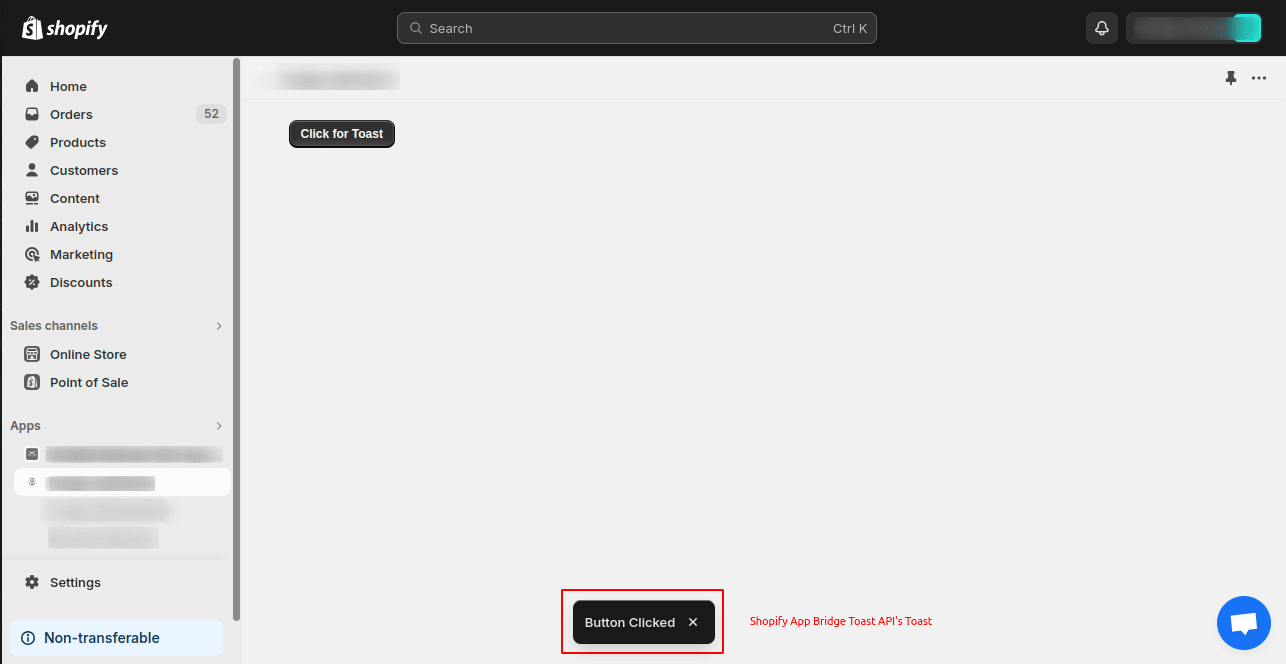Open Orders showing 52 items
This screenshot has height=664, width=1286.
(71, 114)
